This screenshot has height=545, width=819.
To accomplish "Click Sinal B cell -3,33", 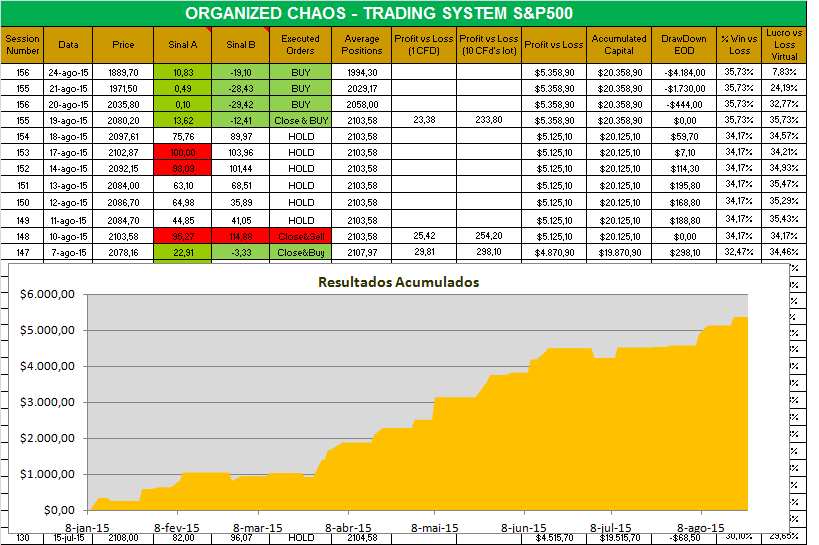I will point(241,252).
